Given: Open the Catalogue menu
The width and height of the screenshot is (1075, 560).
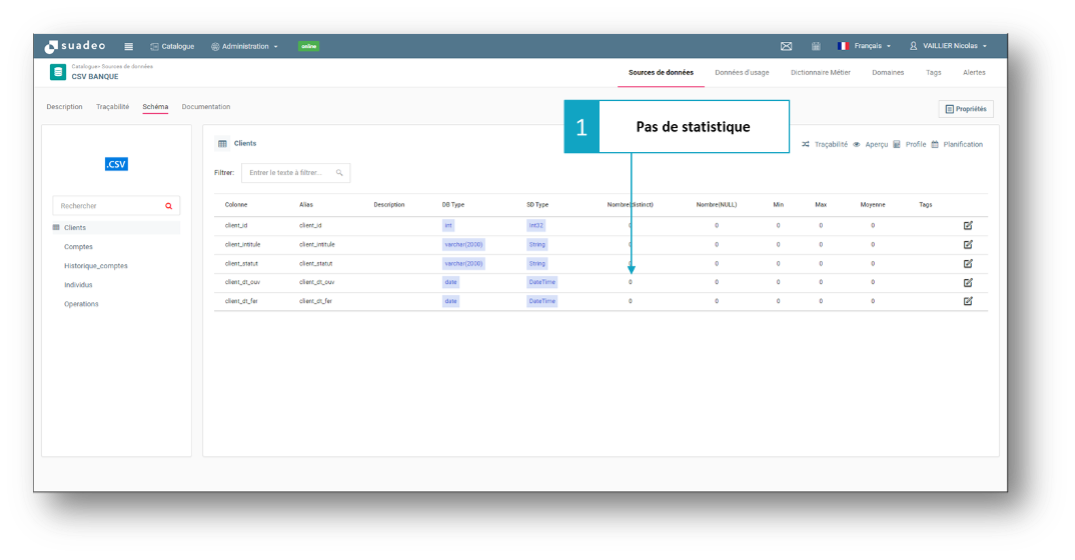Looking at the screenshot, I should [172, 47].
